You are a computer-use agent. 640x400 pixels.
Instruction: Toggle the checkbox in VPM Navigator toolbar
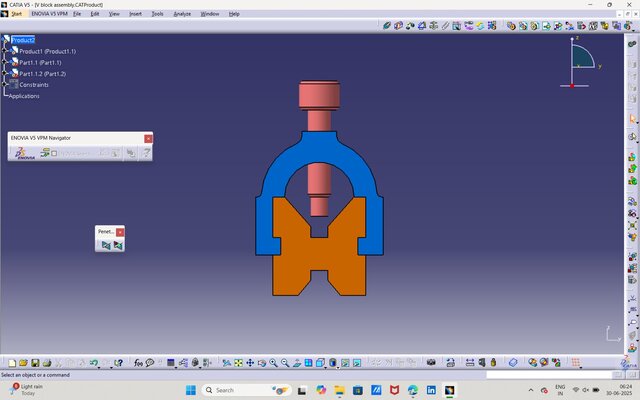click(x=54, y=153)
